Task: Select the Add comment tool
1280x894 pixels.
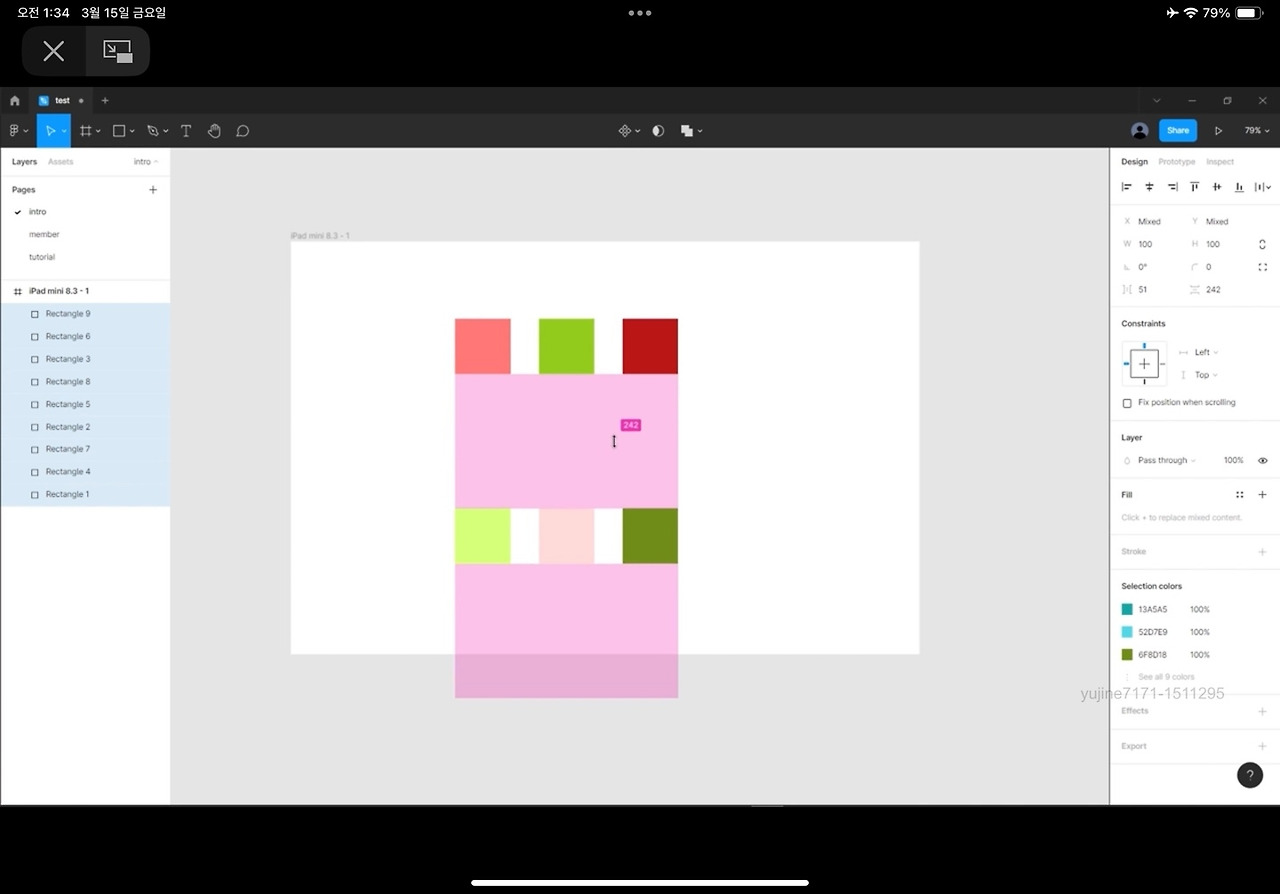Action: click(242, 131)
